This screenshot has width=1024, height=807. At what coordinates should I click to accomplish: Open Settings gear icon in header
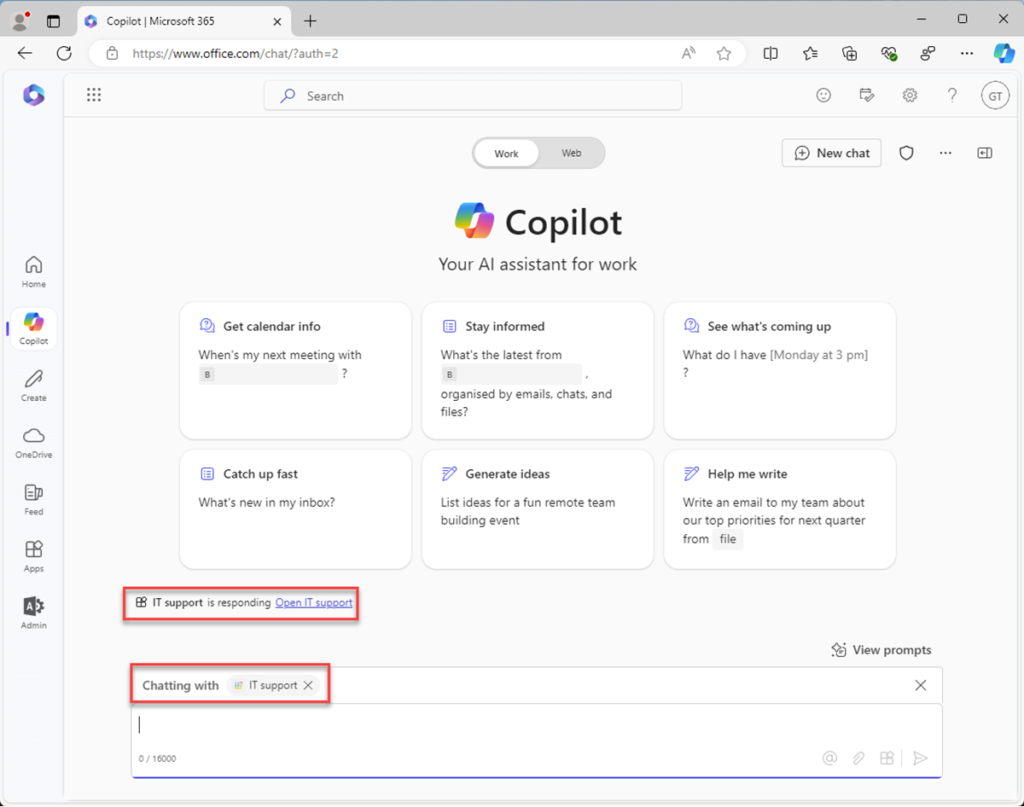(x=910, y=95)
